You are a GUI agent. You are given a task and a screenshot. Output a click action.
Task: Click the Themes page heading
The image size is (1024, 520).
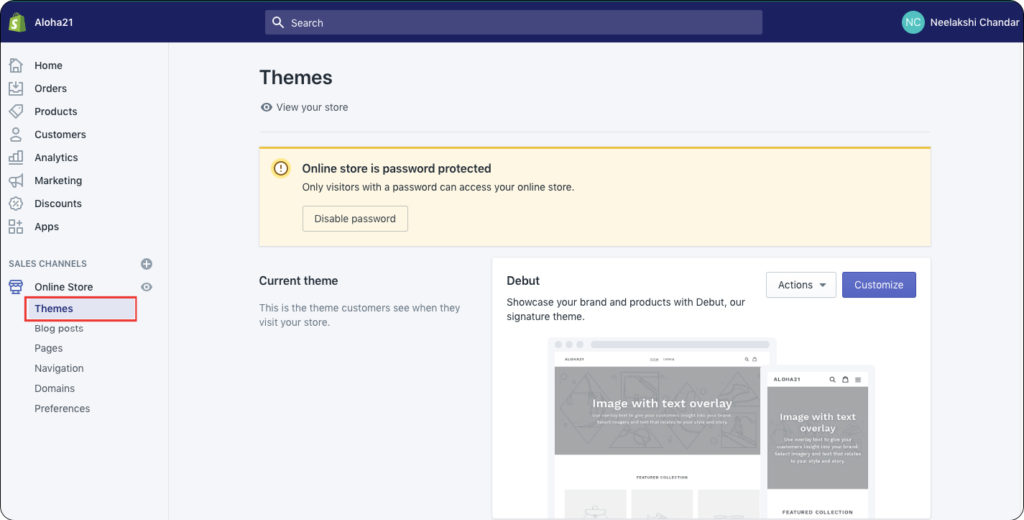click(x=296, y=77)
